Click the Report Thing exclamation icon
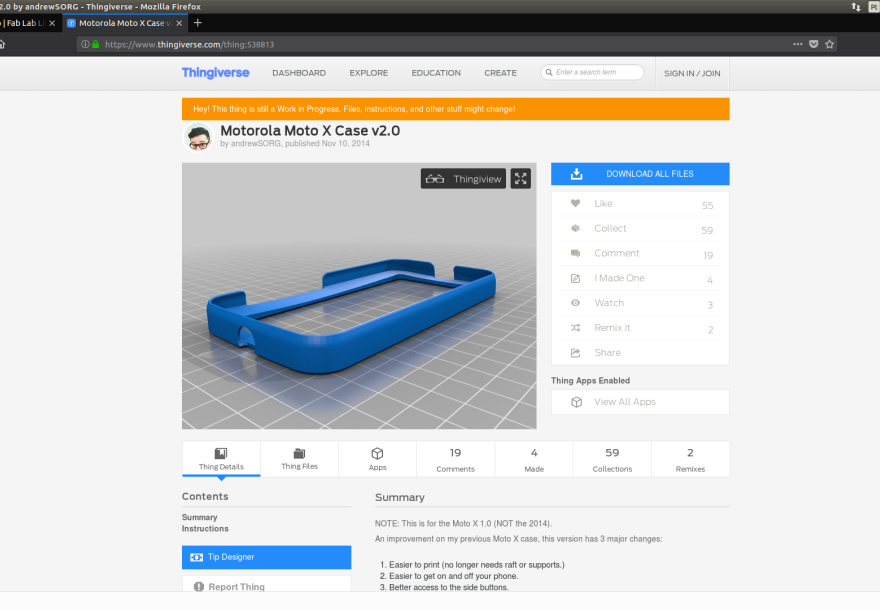 coord(199,586)
